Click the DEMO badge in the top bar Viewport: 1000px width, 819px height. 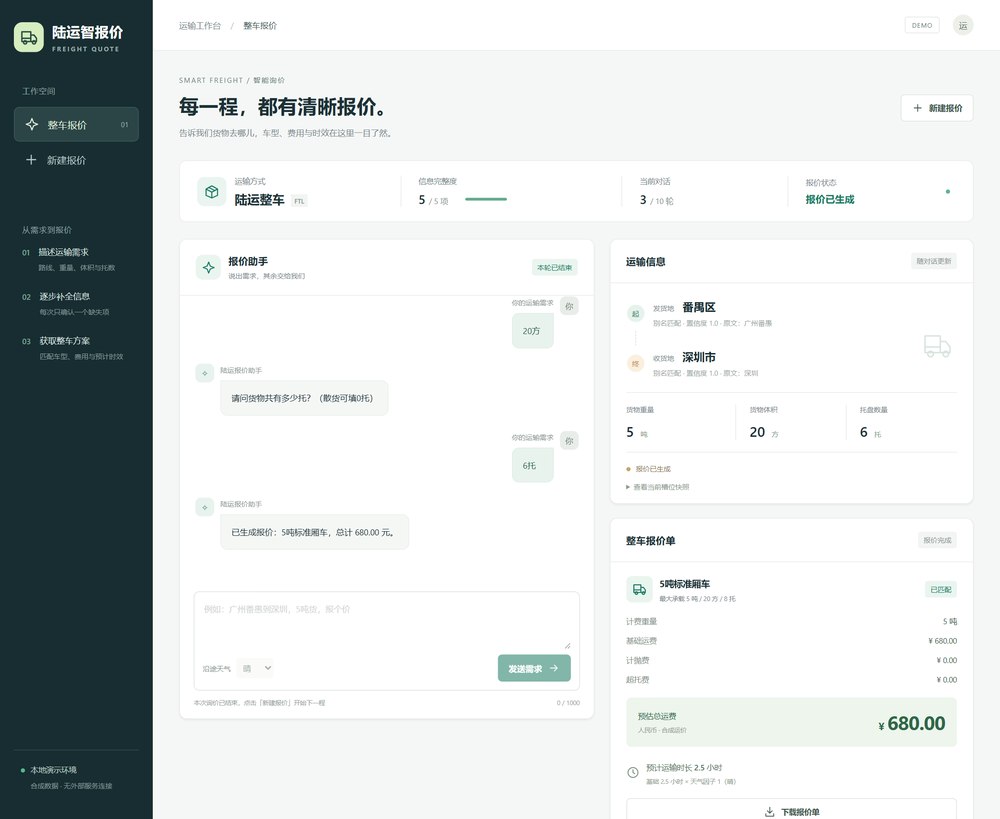[x=922, y=26]
